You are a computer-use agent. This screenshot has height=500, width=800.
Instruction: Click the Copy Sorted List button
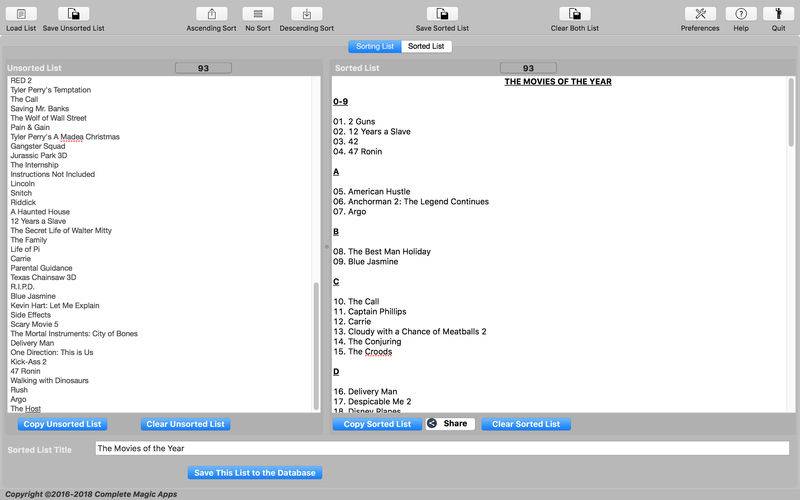tap(377, 424)
